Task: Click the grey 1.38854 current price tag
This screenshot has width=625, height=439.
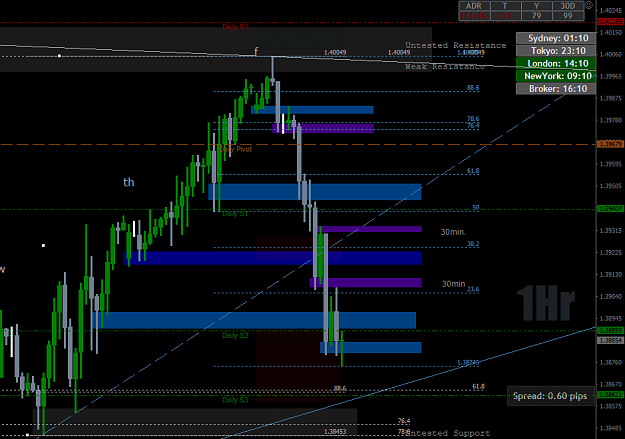Action: [x=611, y=340]
